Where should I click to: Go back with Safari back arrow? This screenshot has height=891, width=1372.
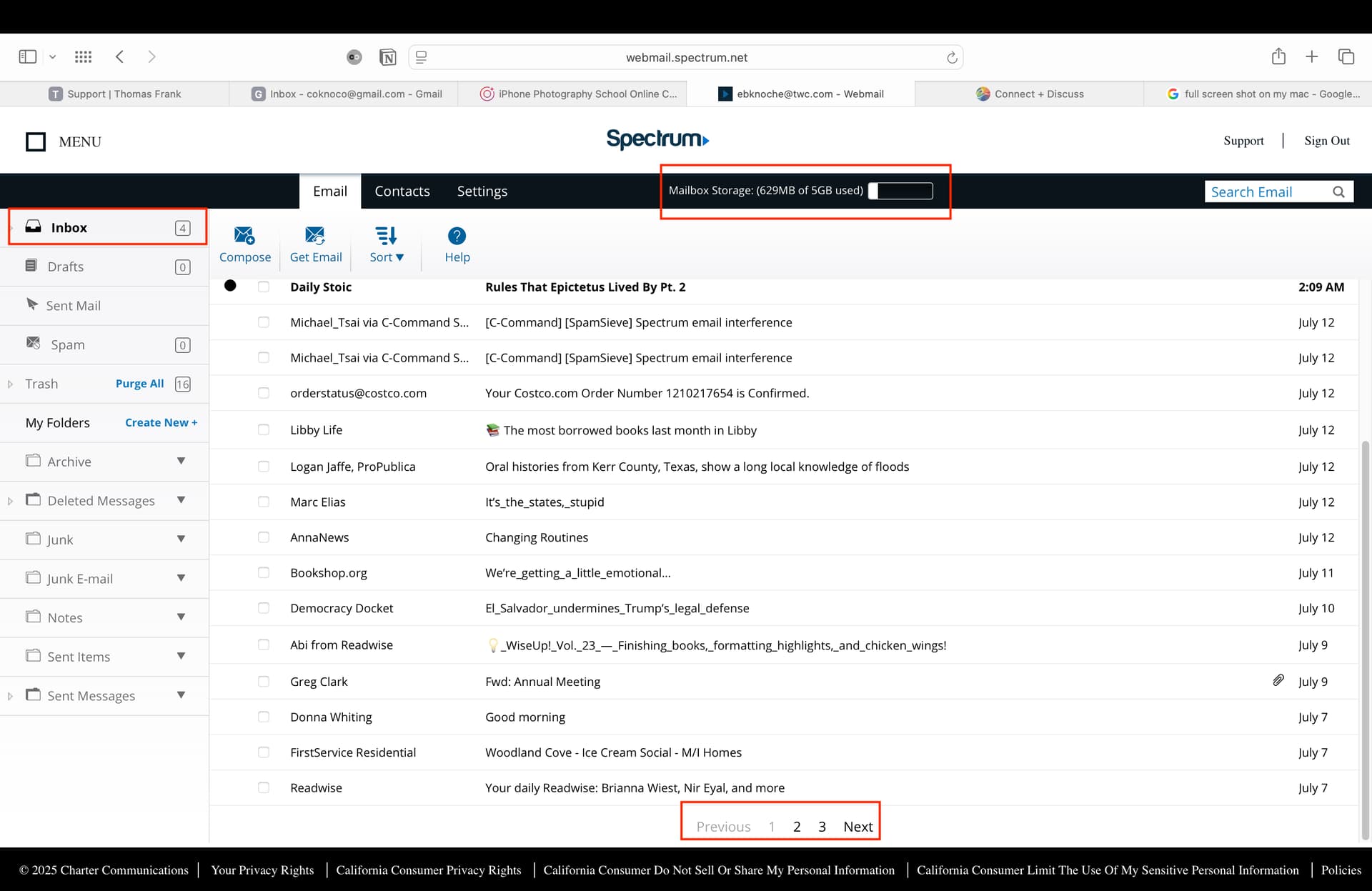click(120, 56)
